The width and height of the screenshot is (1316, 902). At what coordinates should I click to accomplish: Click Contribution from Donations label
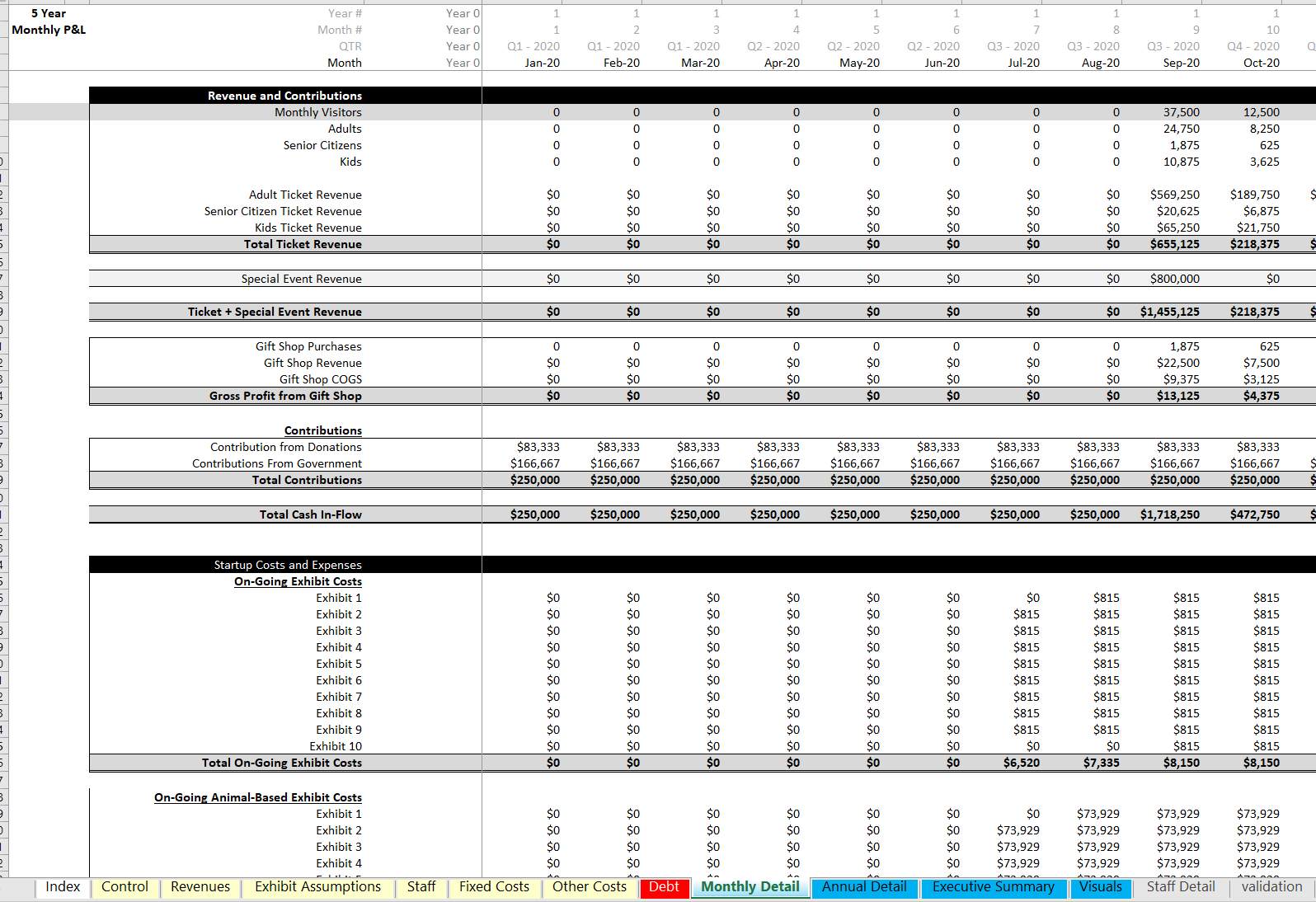tap(286, 447)
